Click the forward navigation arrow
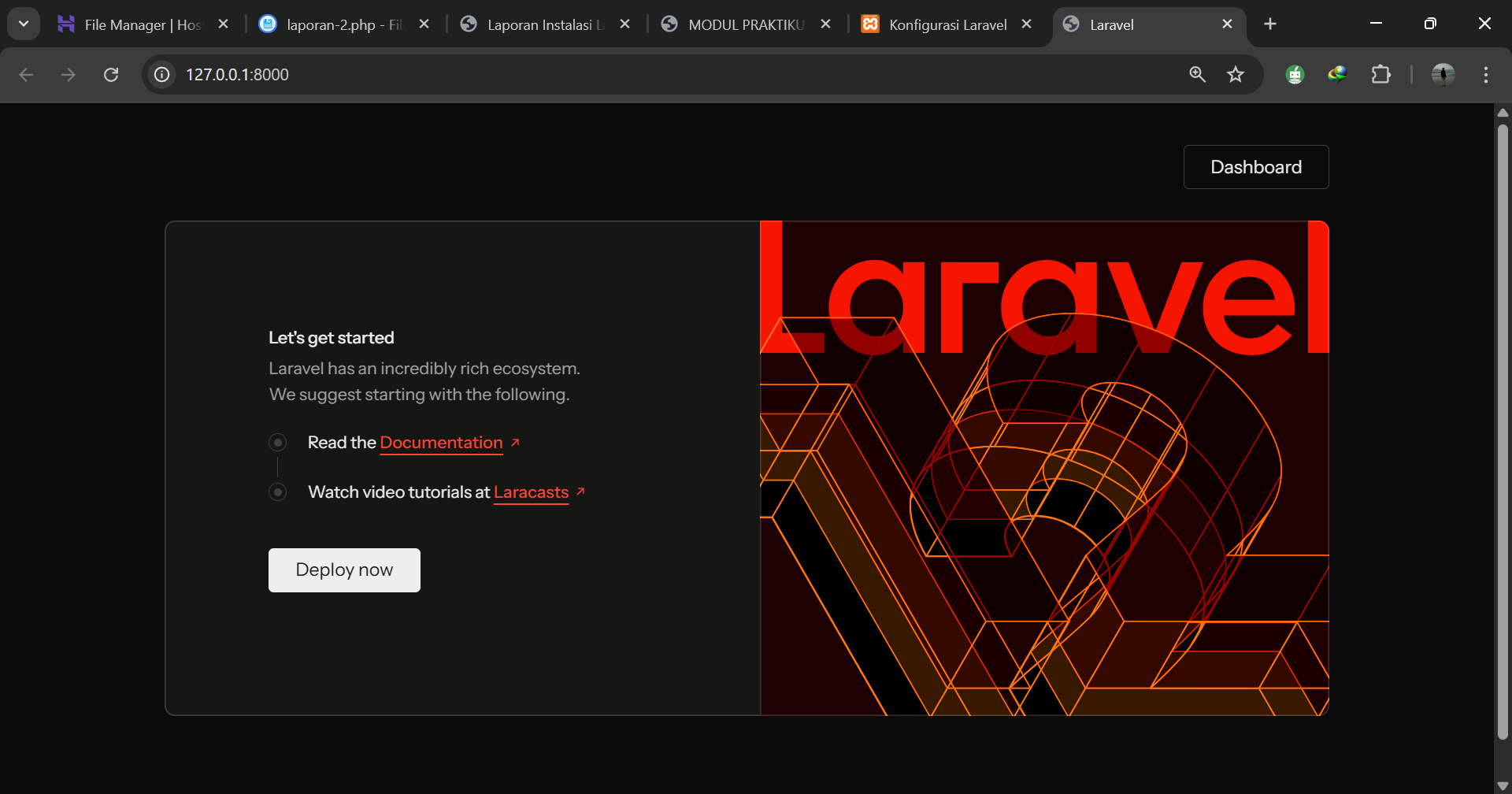This screenshot has width=1512, height=794. pos(69,75)
